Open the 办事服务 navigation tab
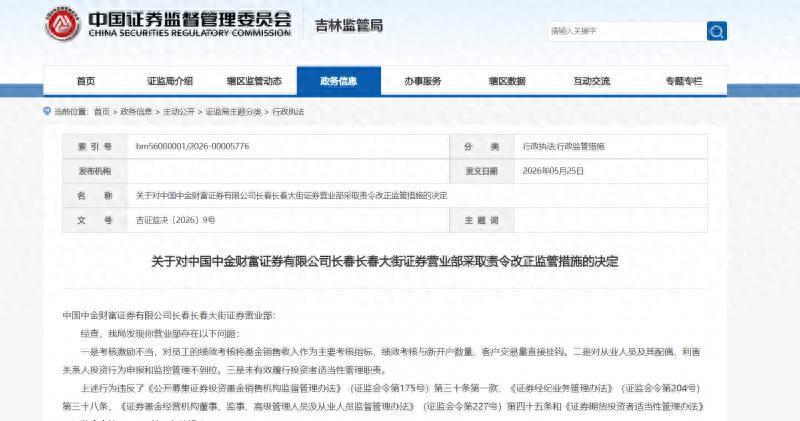Viewport: 800px width, 421px height. [422, 81]
